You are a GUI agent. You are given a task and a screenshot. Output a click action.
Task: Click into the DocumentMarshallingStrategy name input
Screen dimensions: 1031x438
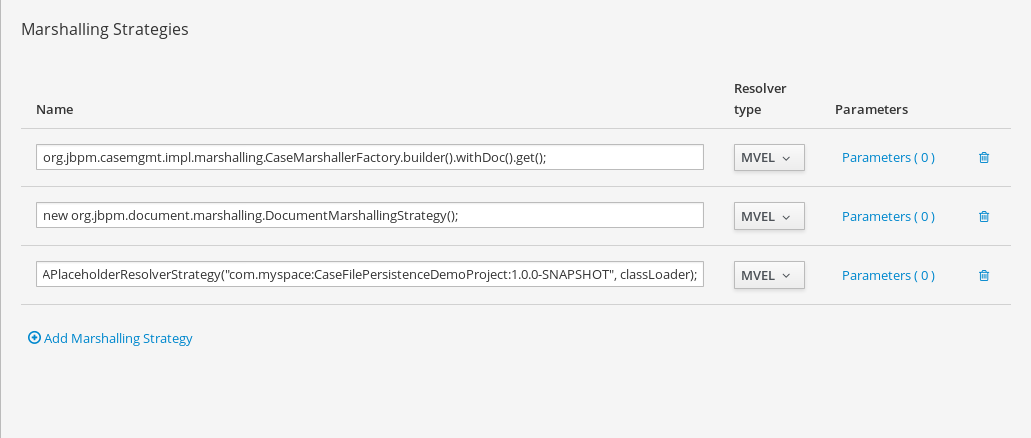click(370, 217)
